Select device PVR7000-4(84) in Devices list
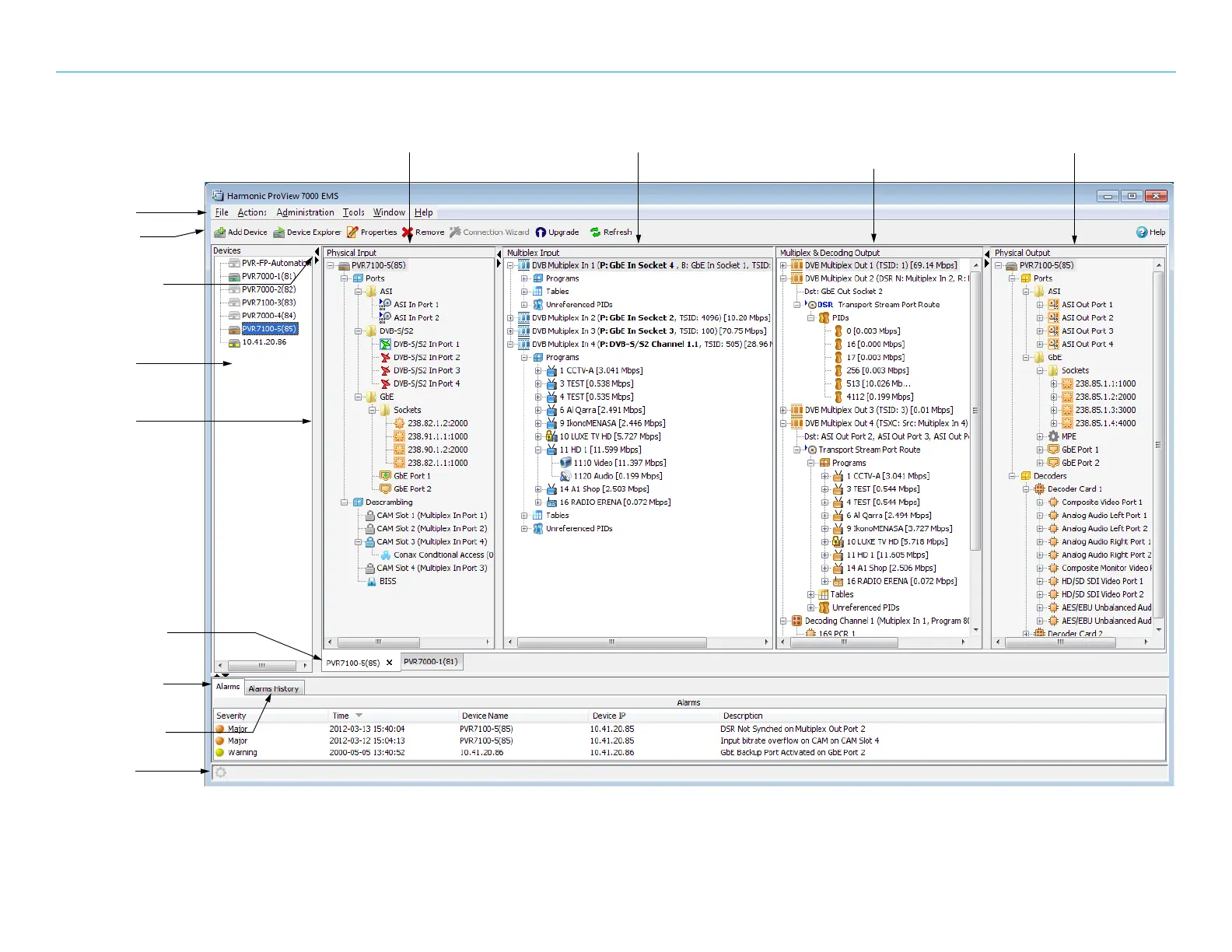The height and width of the screenshot is (952, 1232). pyautogui.click(x=268, y=316)
